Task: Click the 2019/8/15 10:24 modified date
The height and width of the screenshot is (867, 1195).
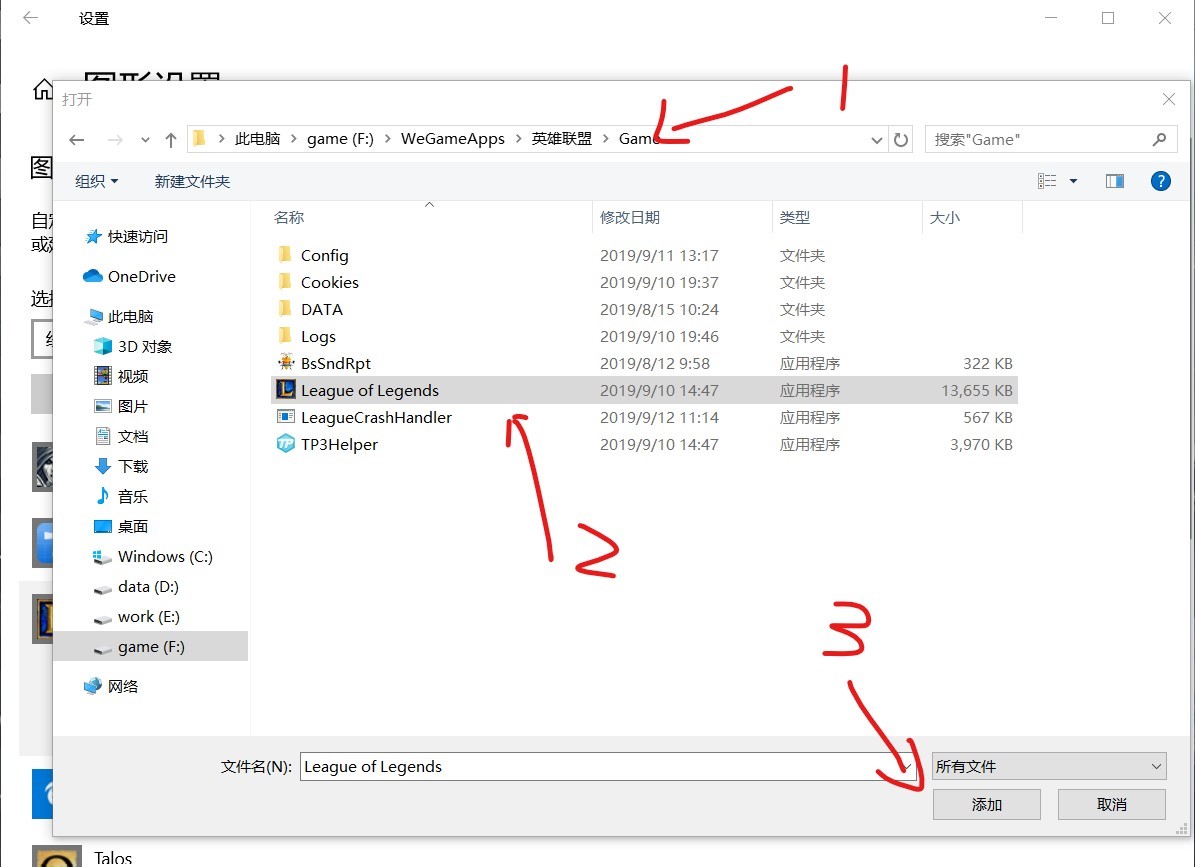Action: click(x=659, y=309)
